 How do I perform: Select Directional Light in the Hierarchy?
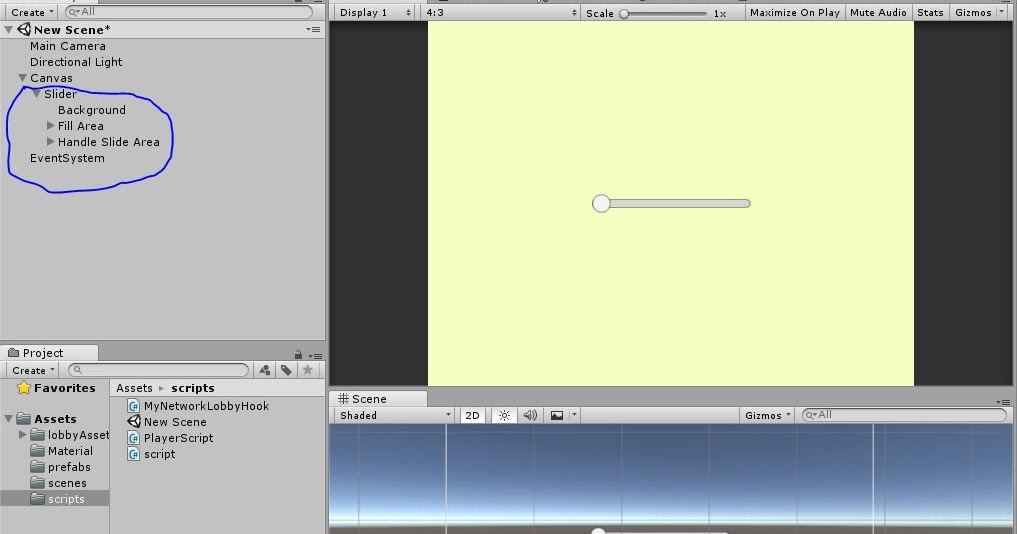point(76,62)
